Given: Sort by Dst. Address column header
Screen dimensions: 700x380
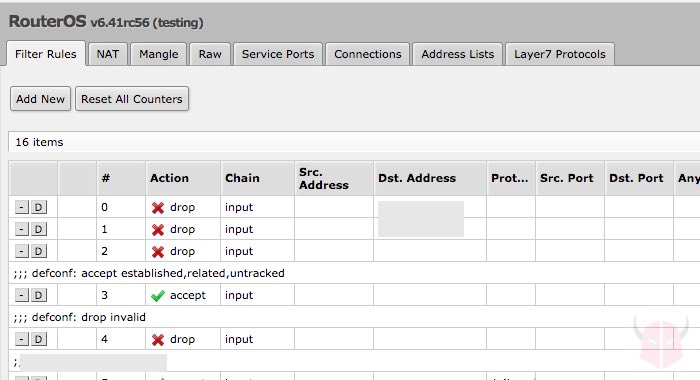Looking at the screenshot, I should [430, 178].
